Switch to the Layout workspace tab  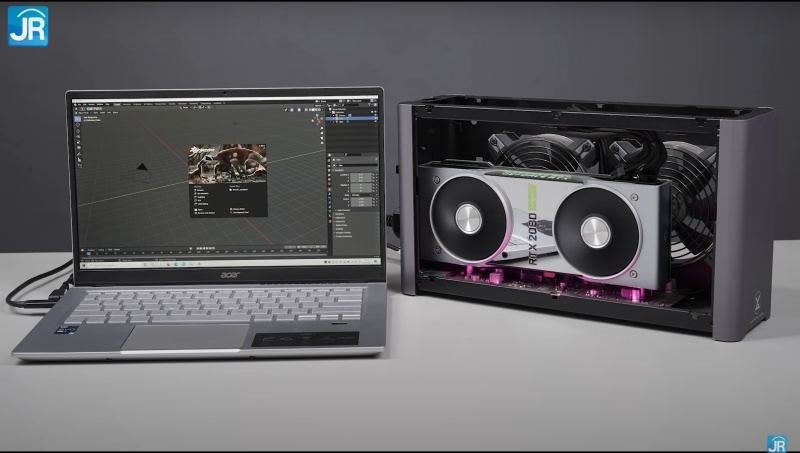(117, 105)
